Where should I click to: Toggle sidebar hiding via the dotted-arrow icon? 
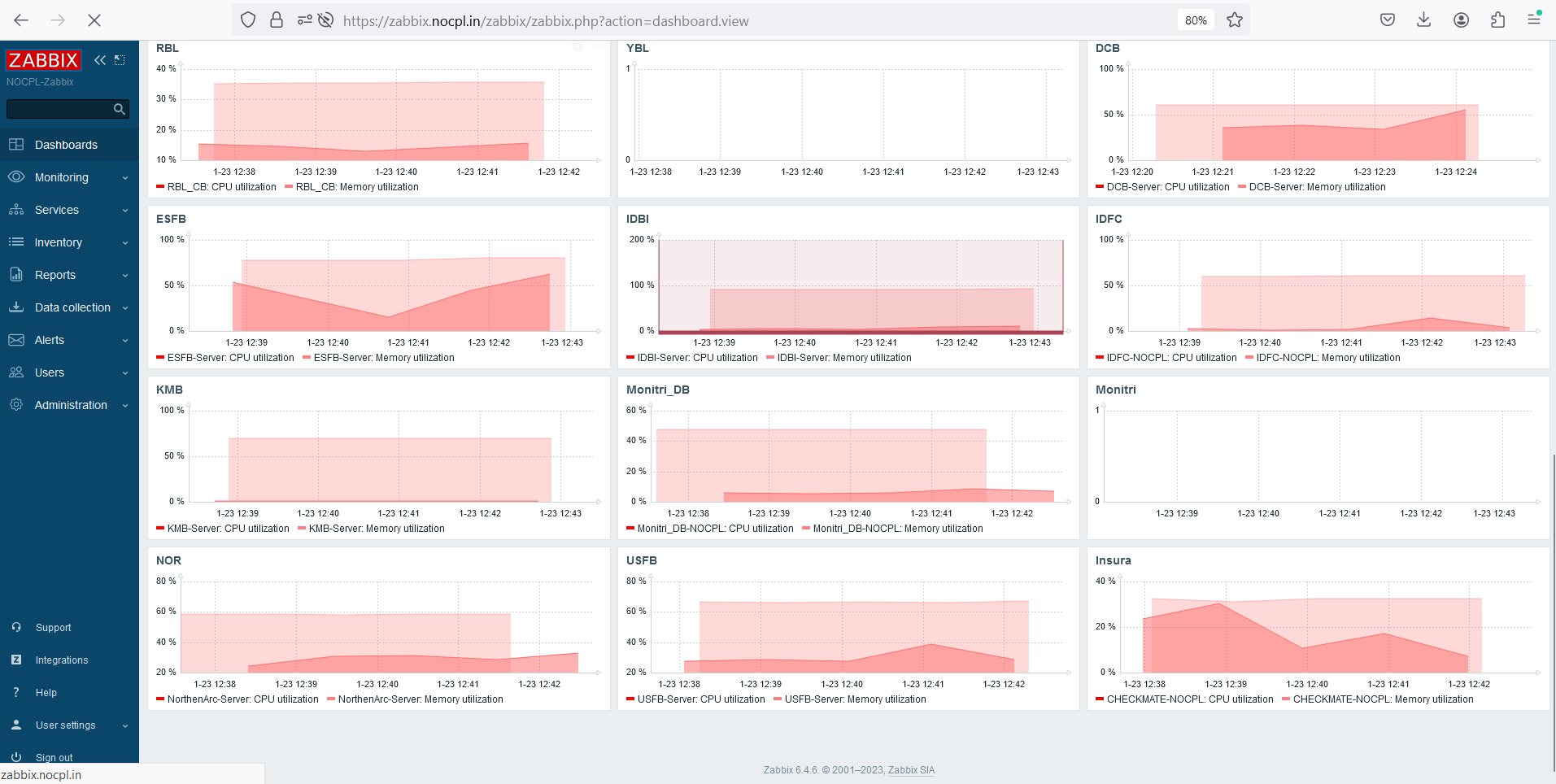click(119, 59)
